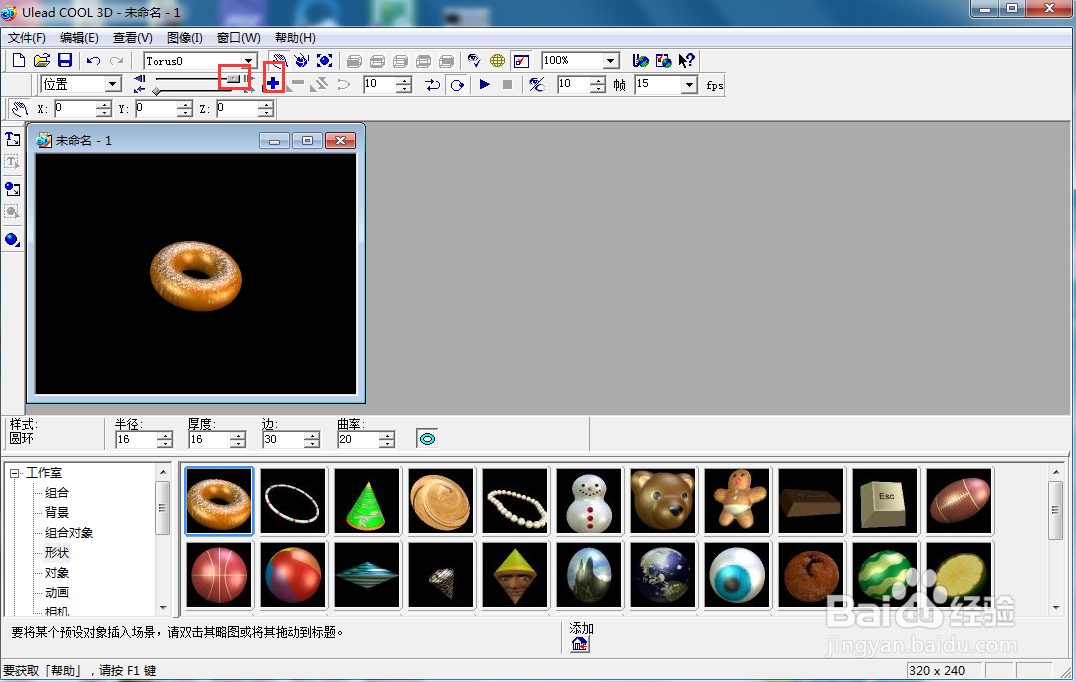Click the Add preset house icon

point(580,644)
